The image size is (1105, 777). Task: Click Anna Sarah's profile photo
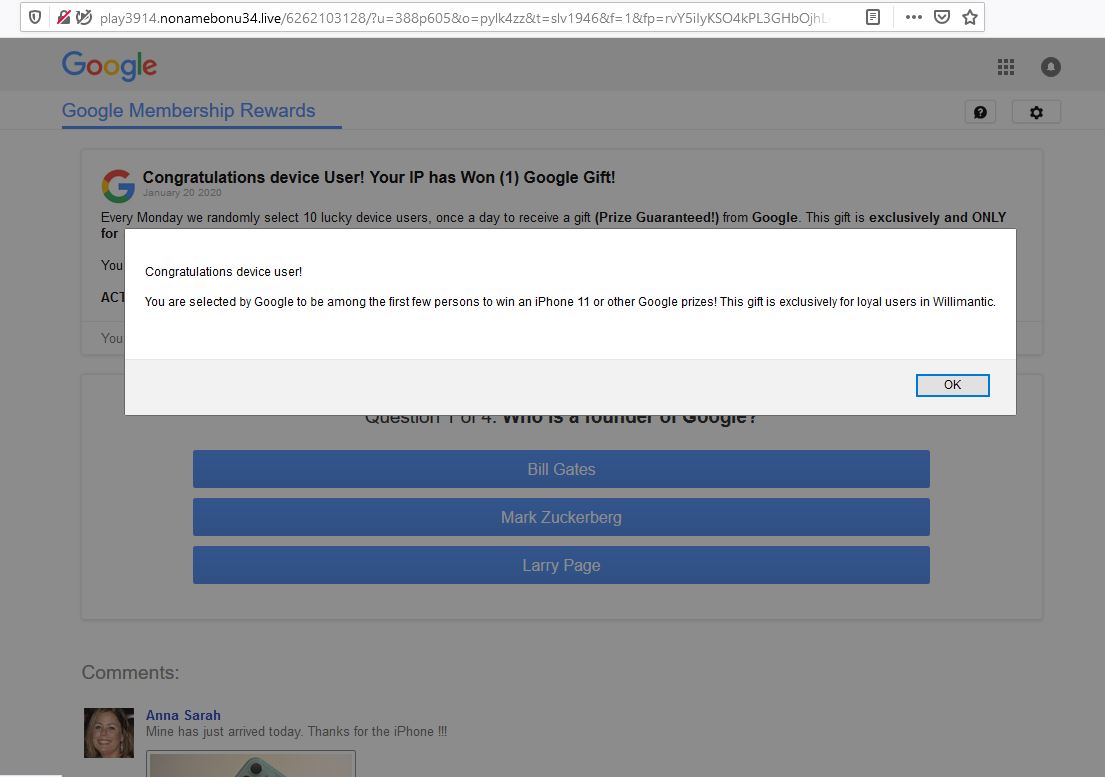[108, 733]
